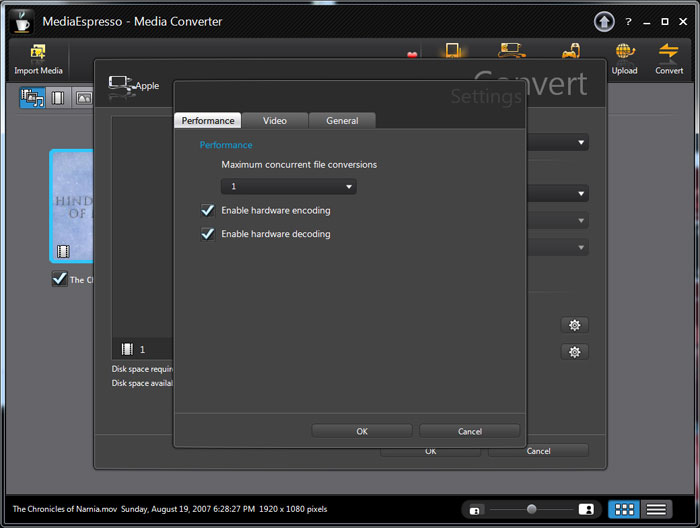Select the tablet device icon in toolbar
The height and width of the screenshot is (528, 700).
[453, 50]
